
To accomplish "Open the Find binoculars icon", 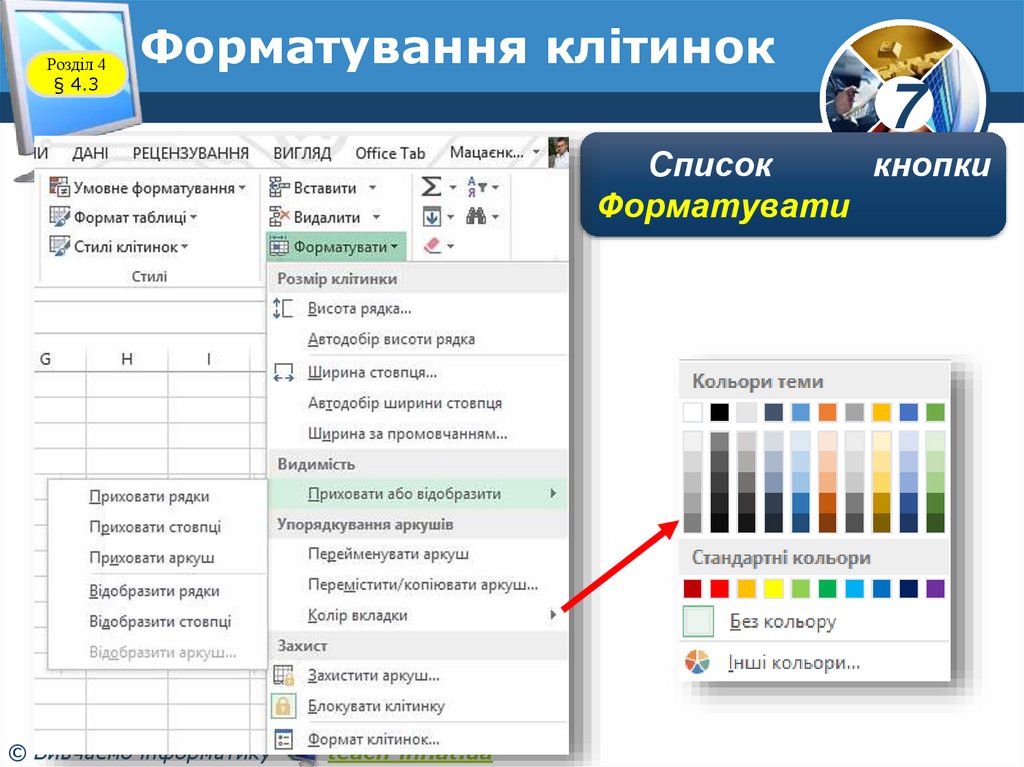I will point(475,216).
